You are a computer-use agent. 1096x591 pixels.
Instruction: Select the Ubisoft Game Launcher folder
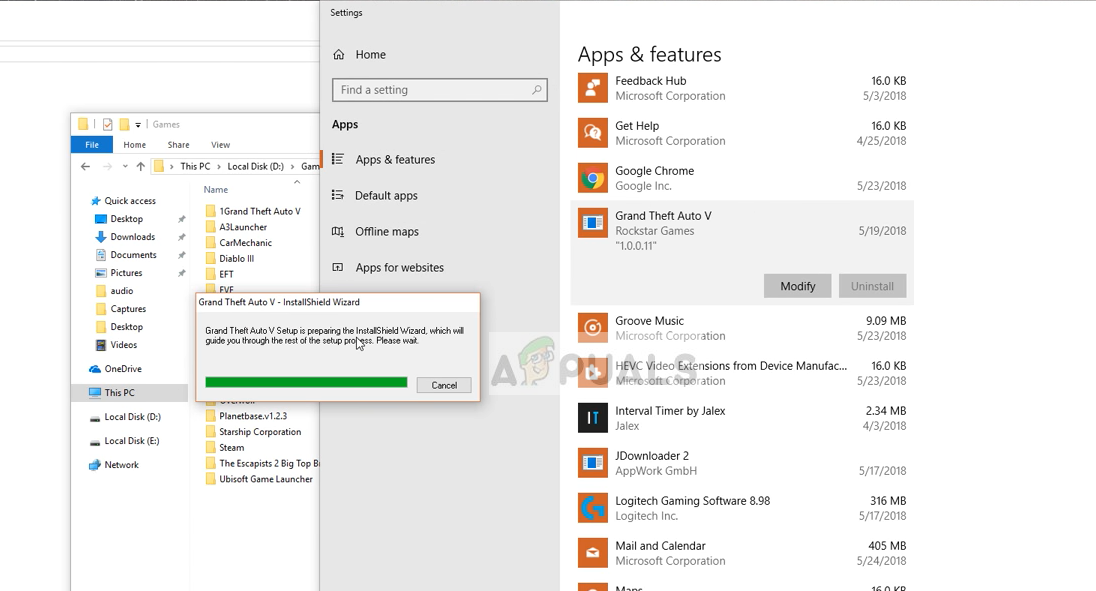click(x=266, y=479)
